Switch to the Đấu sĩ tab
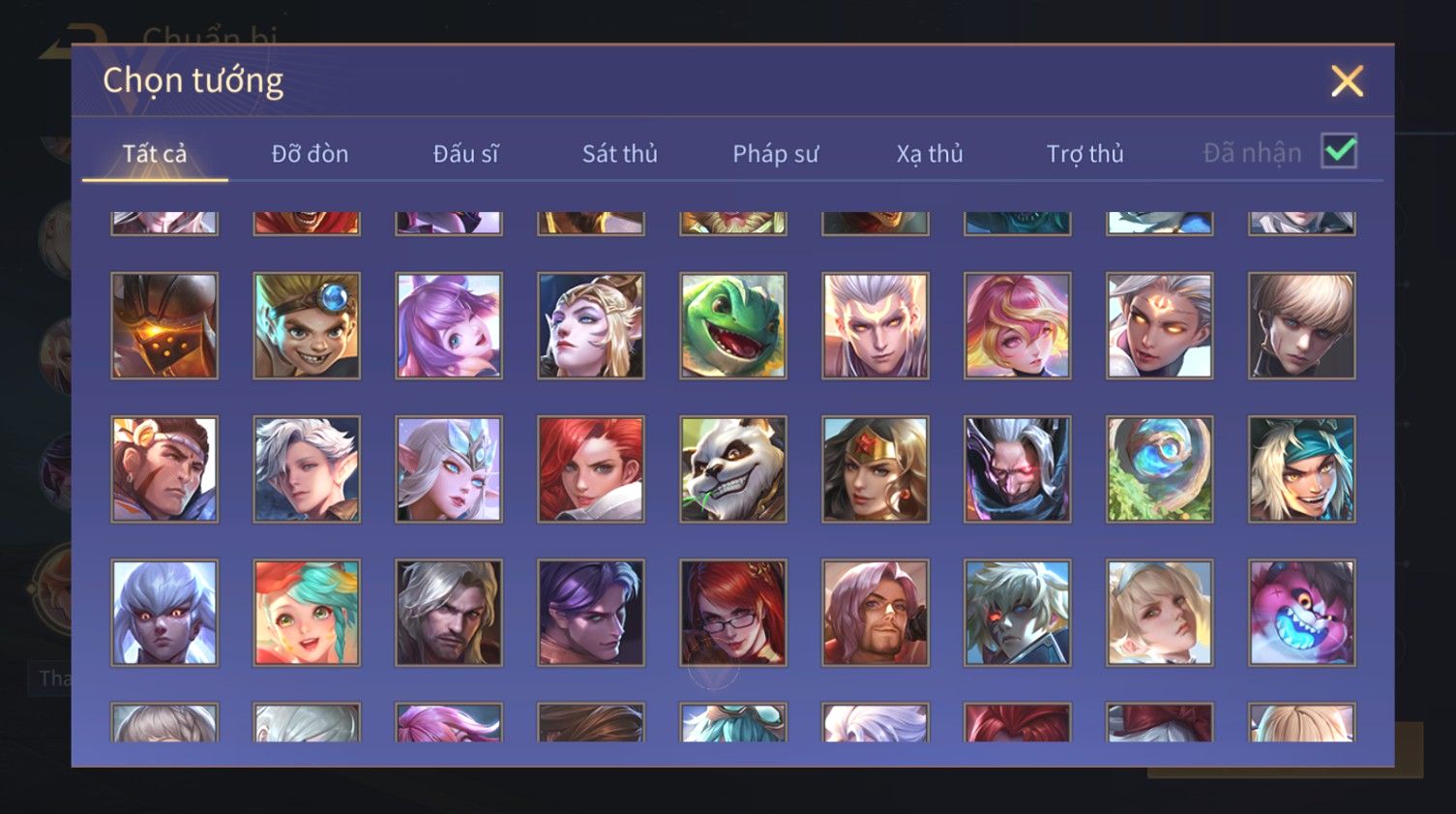This screenshot has width=1456, height=814. coord(465,154)
